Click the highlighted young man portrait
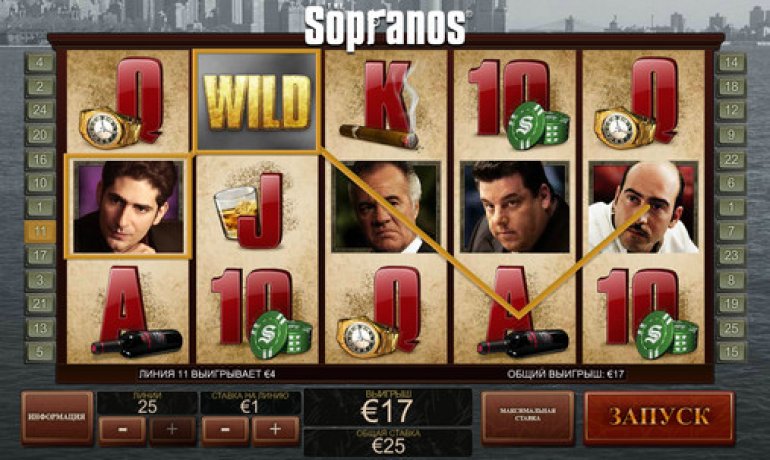The image size is (770, 460). pos(128,205)
